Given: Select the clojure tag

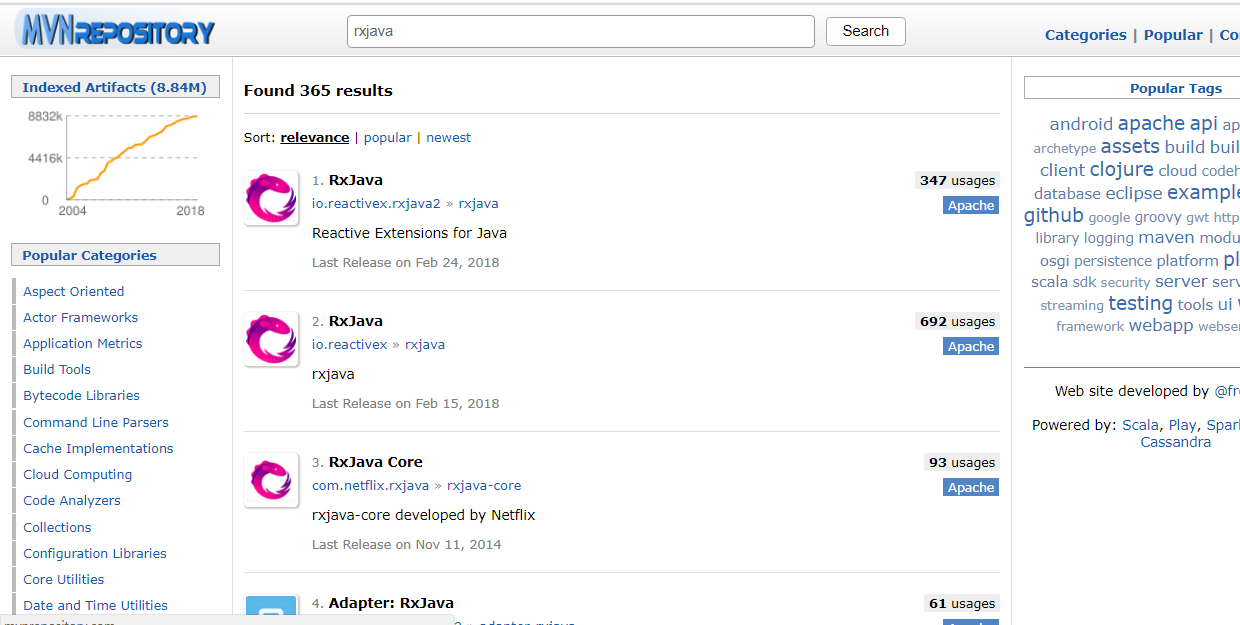Looking at the screenshot, I should pyautogui.click(x=1121, y=170).
